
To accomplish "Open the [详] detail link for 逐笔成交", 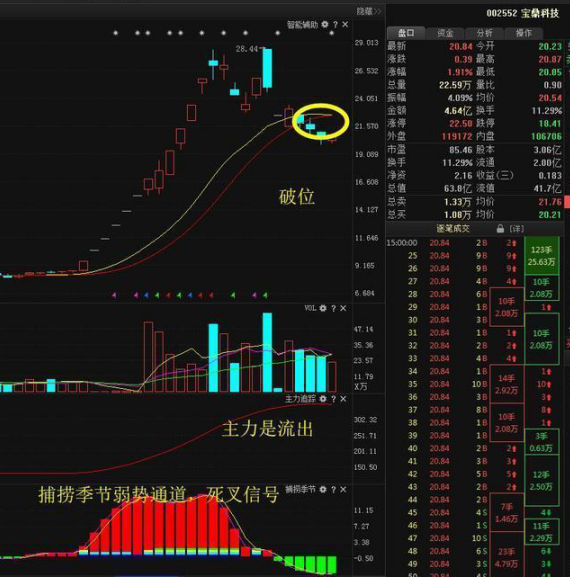I will pyautogui.click(x=517, y=229).
